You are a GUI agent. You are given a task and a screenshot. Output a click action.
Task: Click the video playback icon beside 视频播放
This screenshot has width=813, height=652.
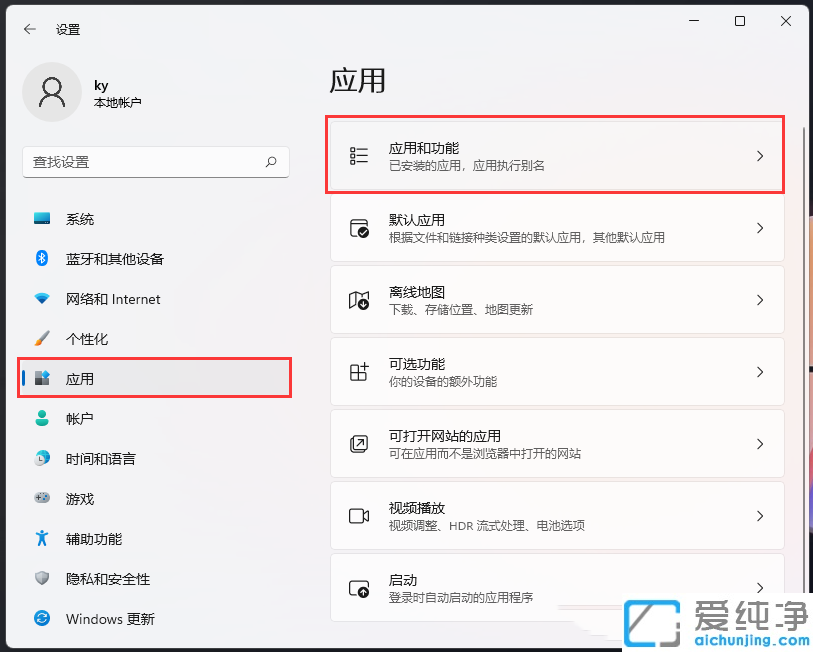click(359, 515)
